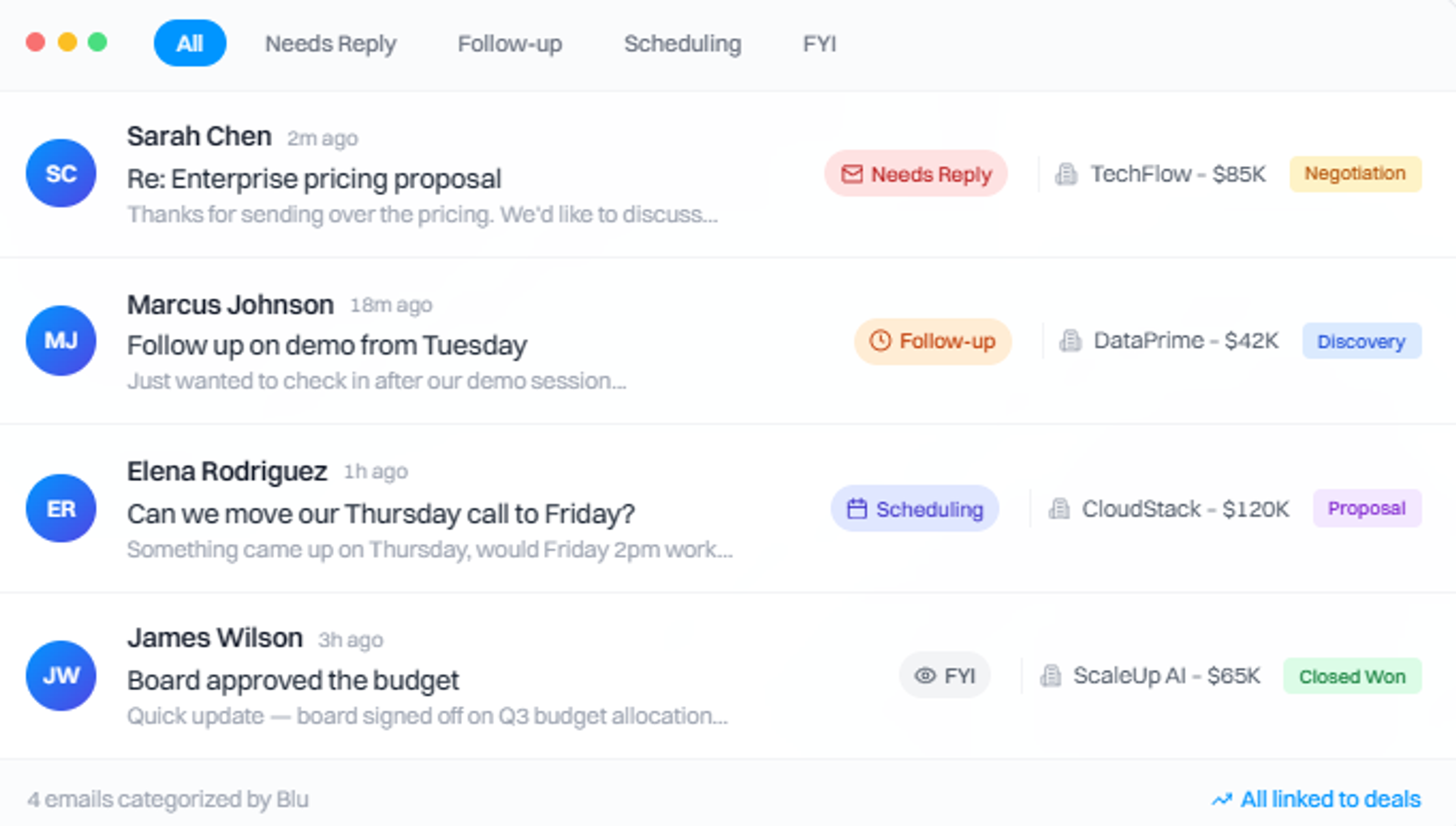
Task: Select the Follow-up filter tab
Action: point(510,43)
